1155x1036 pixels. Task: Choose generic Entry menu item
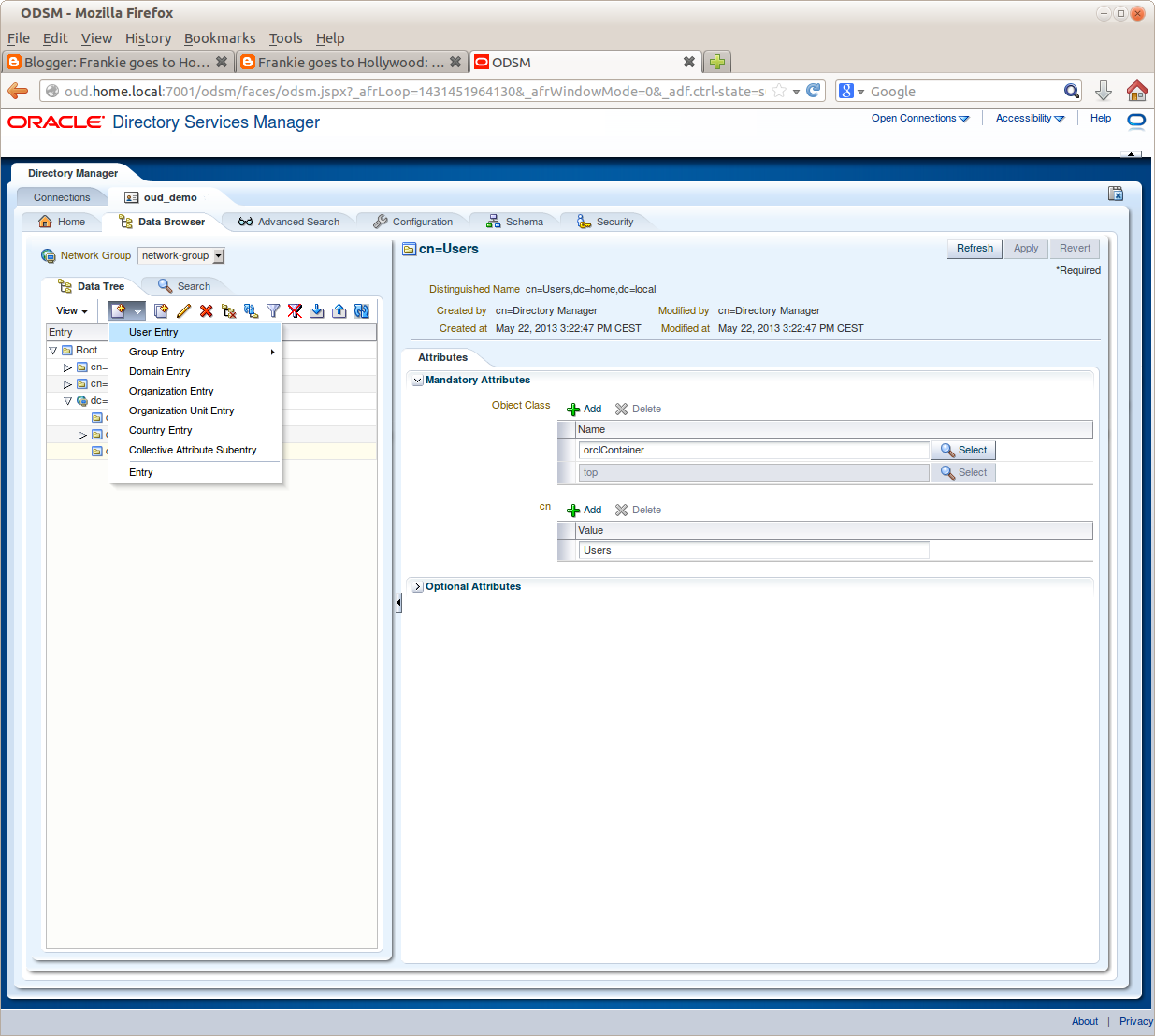[x=195, y=472]
